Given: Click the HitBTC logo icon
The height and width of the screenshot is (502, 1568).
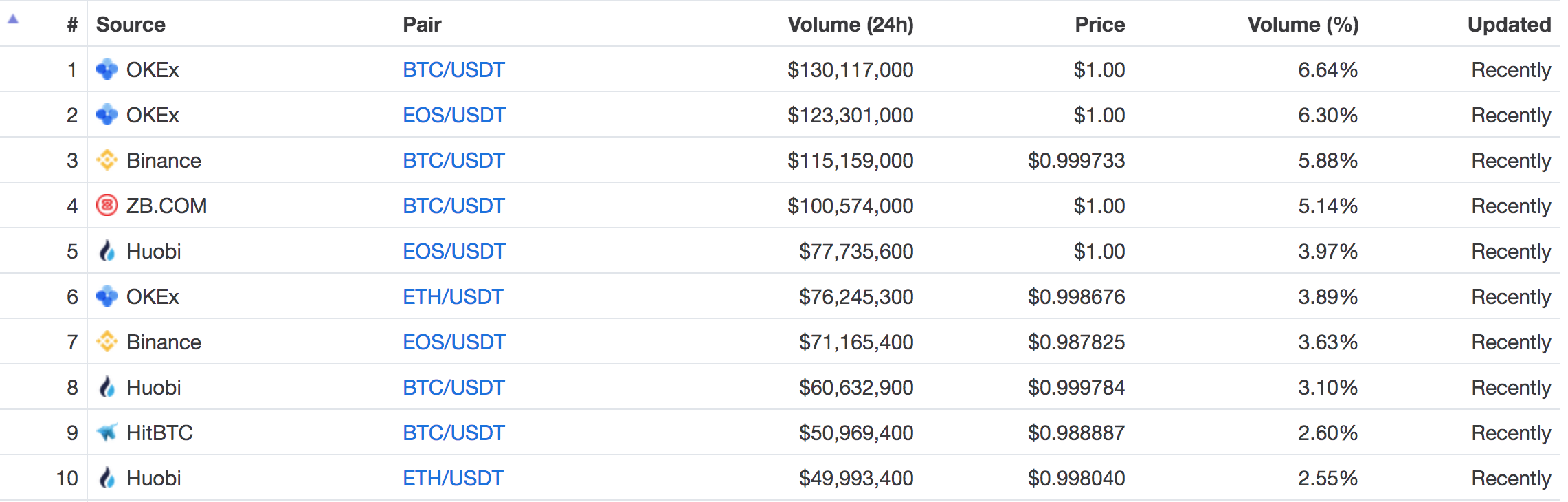Looking at the screenshot, I should tap(107, 433).
